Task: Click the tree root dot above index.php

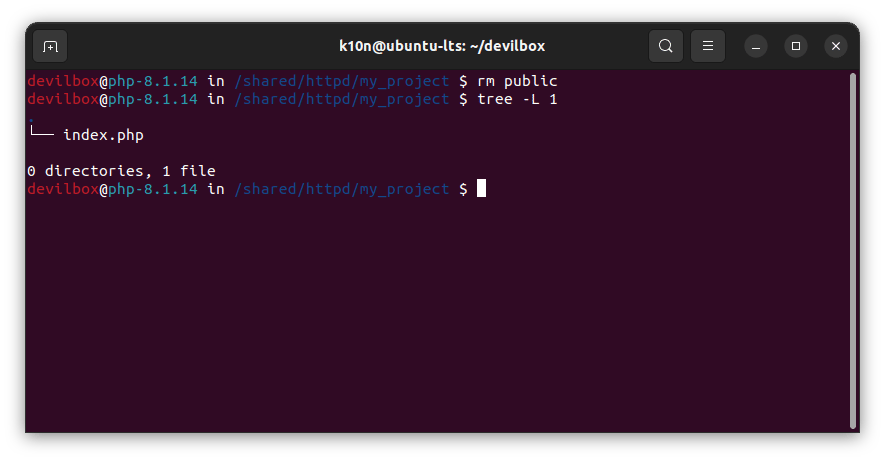Action: pos(31,119)
